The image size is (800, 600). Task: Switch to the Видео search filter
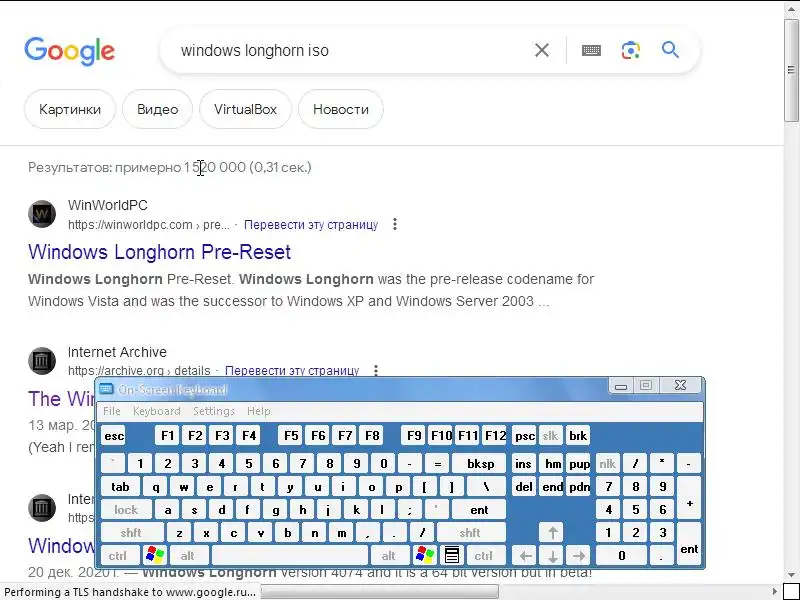point(157,109)
